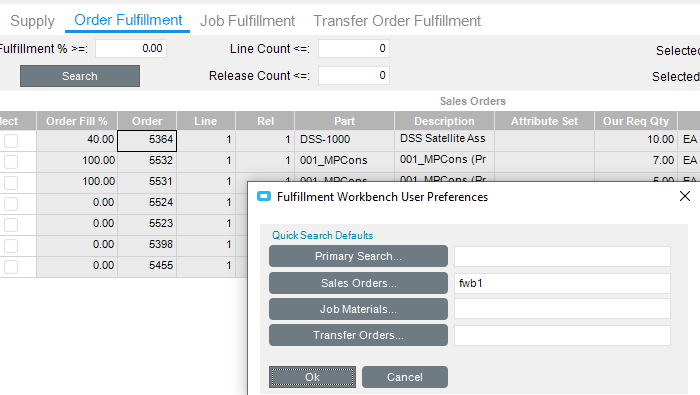Click the Primary Search text field
The width and height of the screenshot is (700, 395).
tap(562, 257)
